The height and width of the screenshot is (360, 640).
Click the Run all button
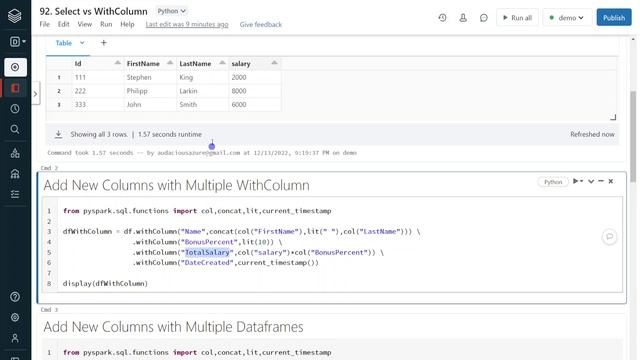[x=517, y=18]
